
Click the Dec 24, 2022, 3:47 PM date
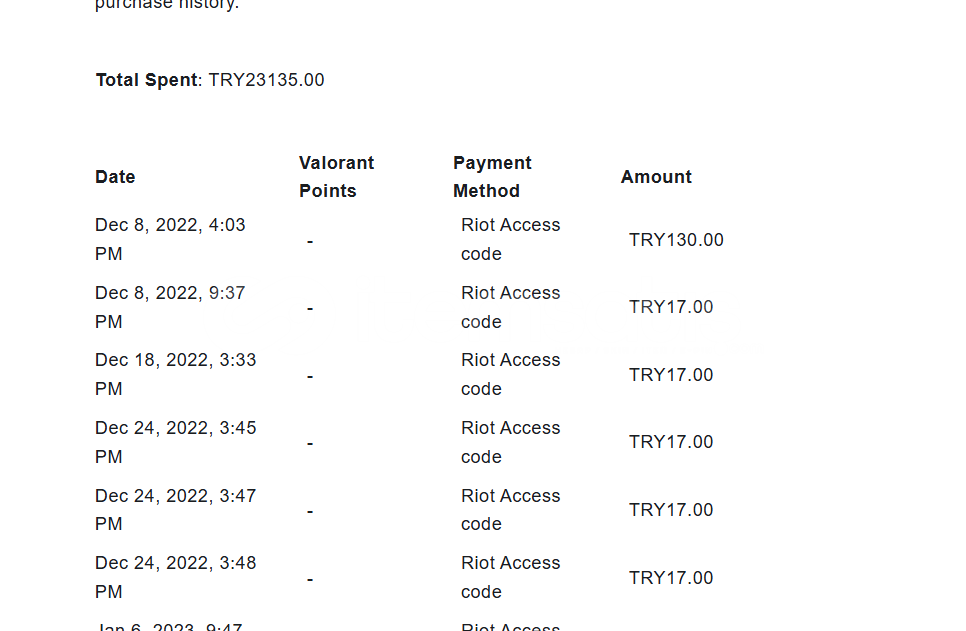175,510
